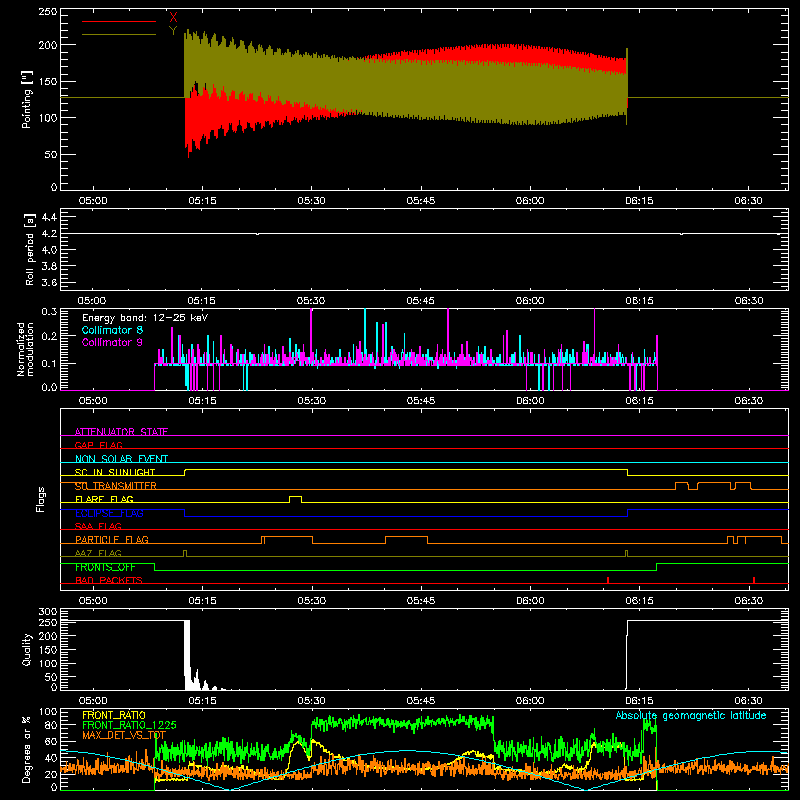The width and height of the screenshot is (800, 800).
Task: Click the PARTICLE_FLAG pulse near 05:43
Action: pyautogui.click(x=407, y=539)
